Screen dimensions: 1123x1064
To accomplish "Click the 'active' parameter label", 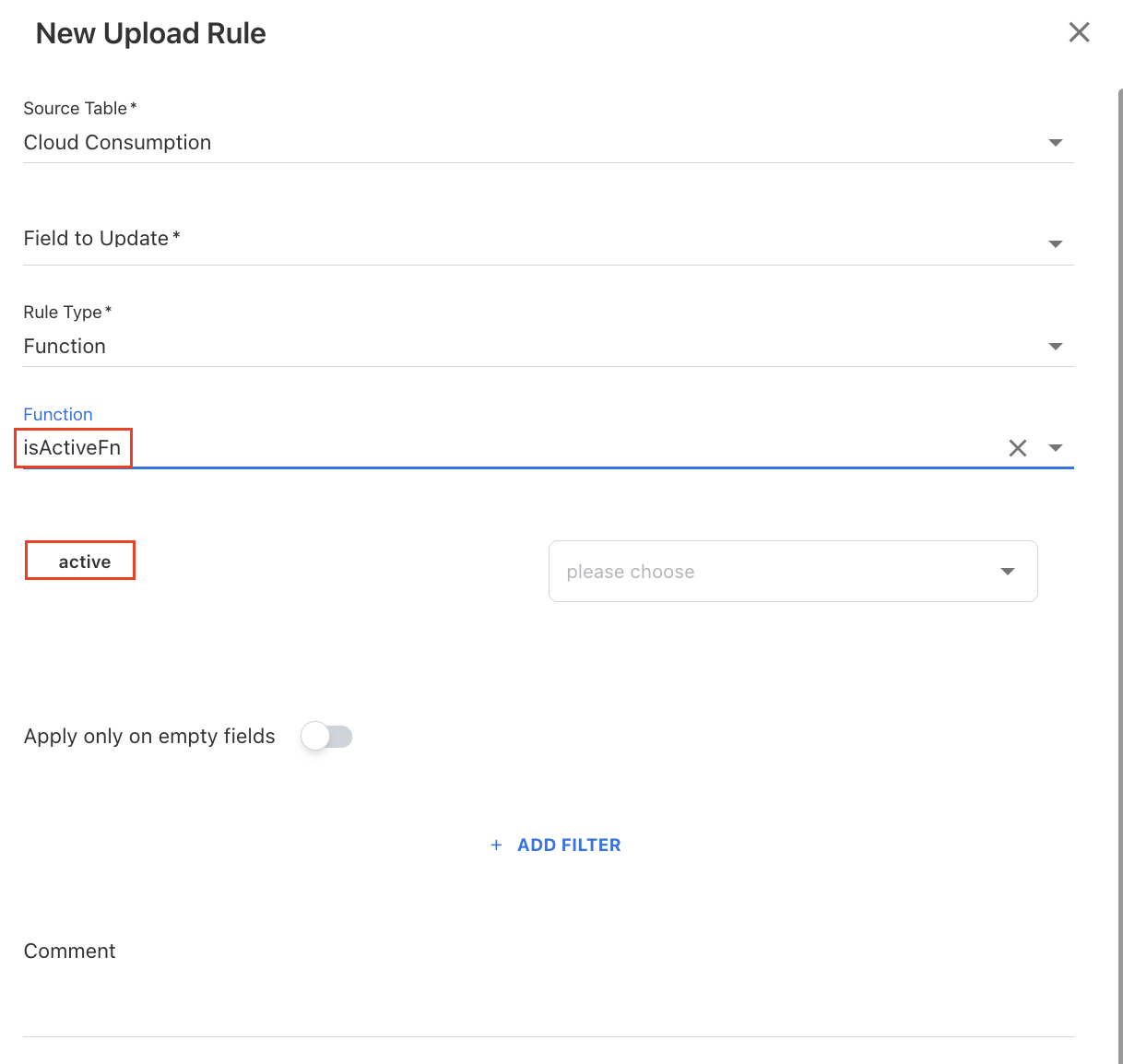I will (x=84, y=562).
